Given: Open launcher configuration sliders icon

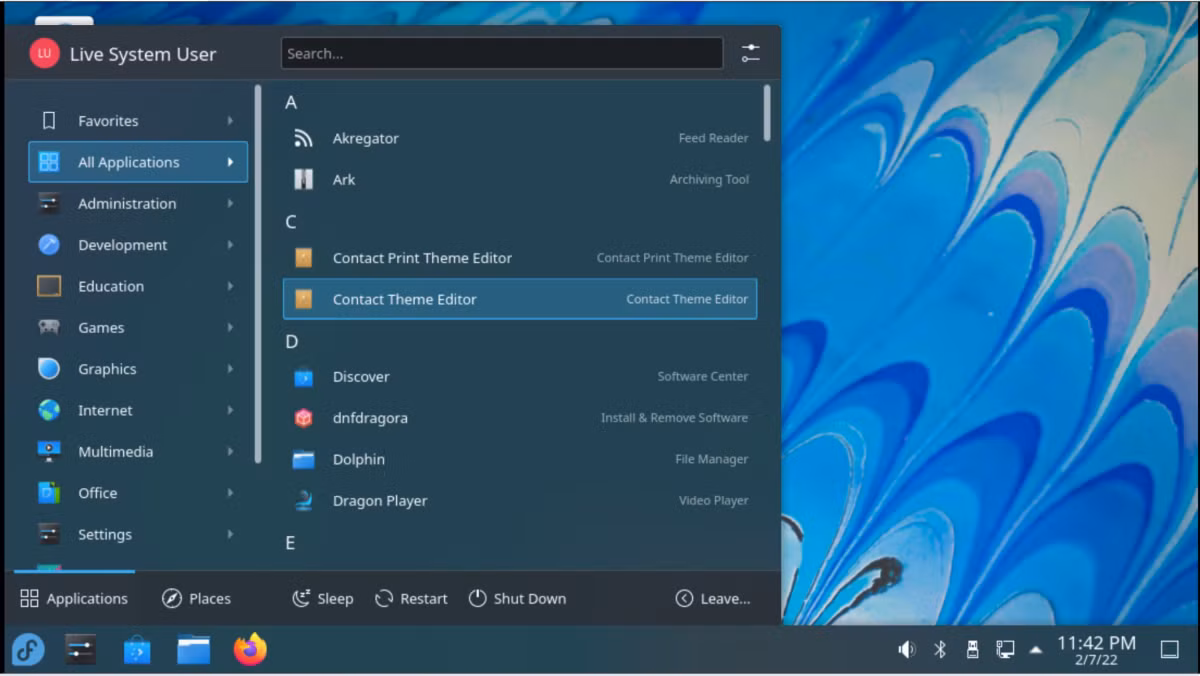Looking at the screenshot, I should [751, 54].
